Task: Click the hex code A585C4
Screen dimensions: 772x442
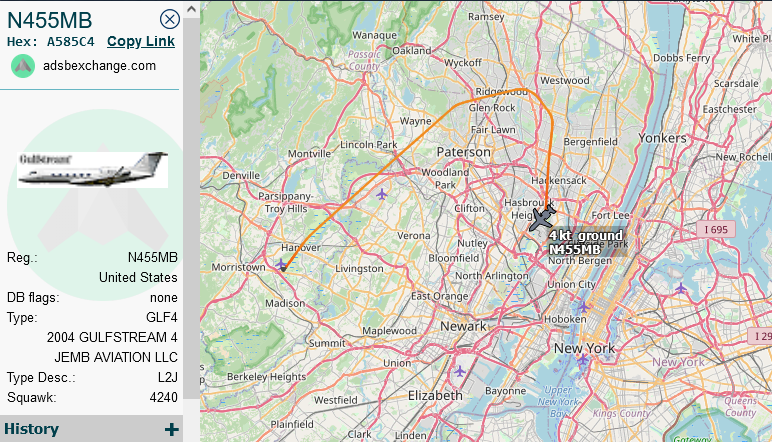Action: point(70,42)
